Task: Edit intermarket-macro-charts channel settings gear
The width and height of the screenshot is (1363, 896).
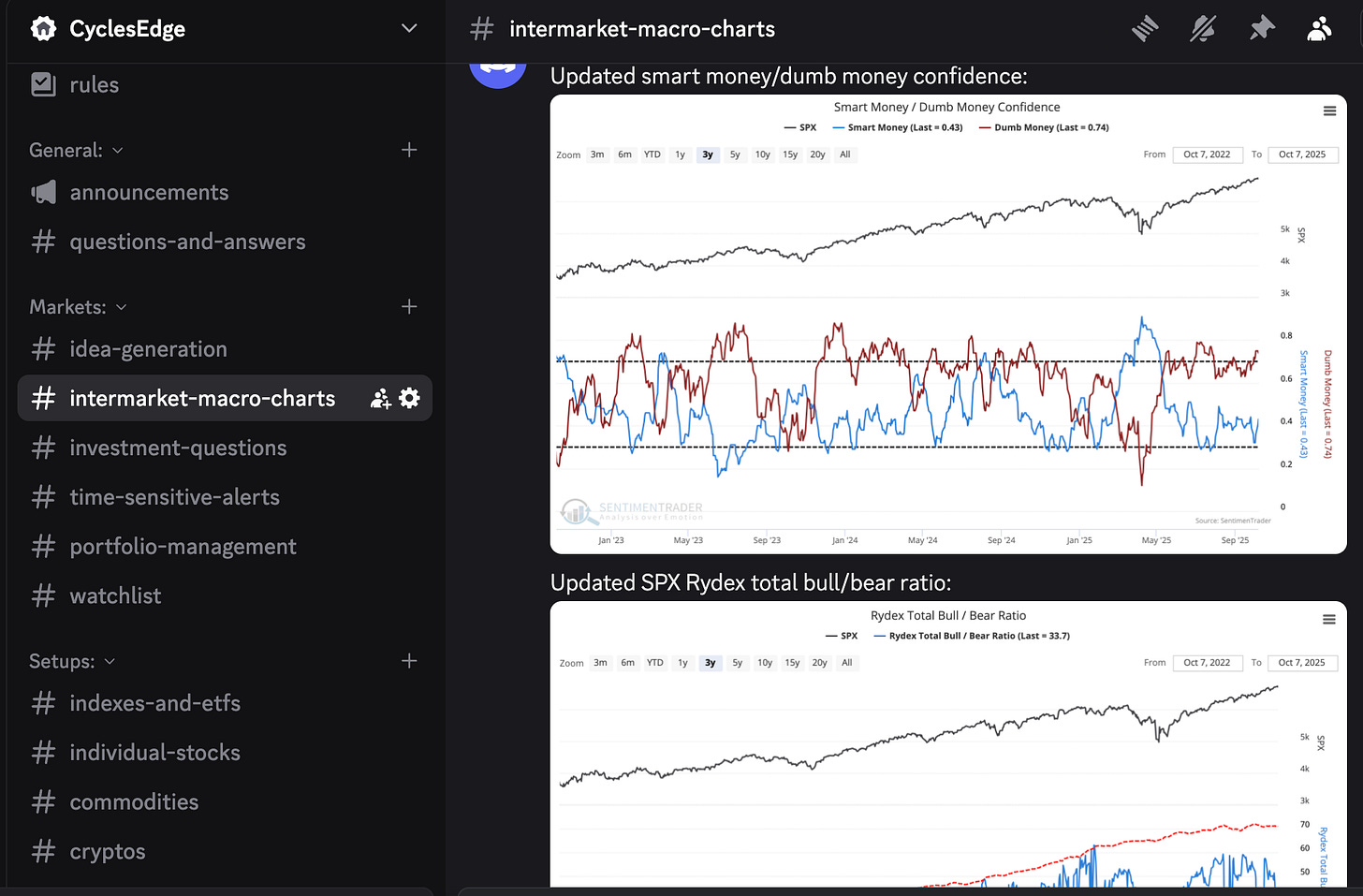Action: coord(409,398)
